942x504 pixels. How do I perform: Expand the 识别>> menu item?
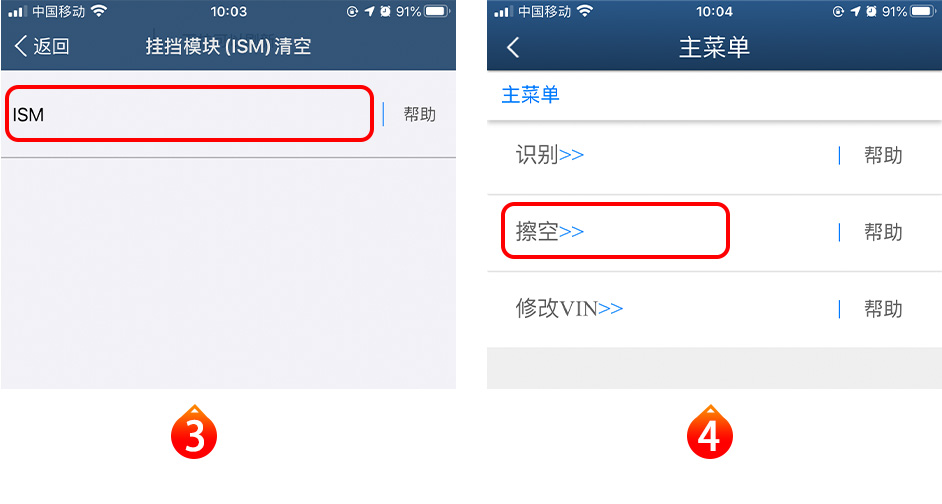click(x=549, y=155)
